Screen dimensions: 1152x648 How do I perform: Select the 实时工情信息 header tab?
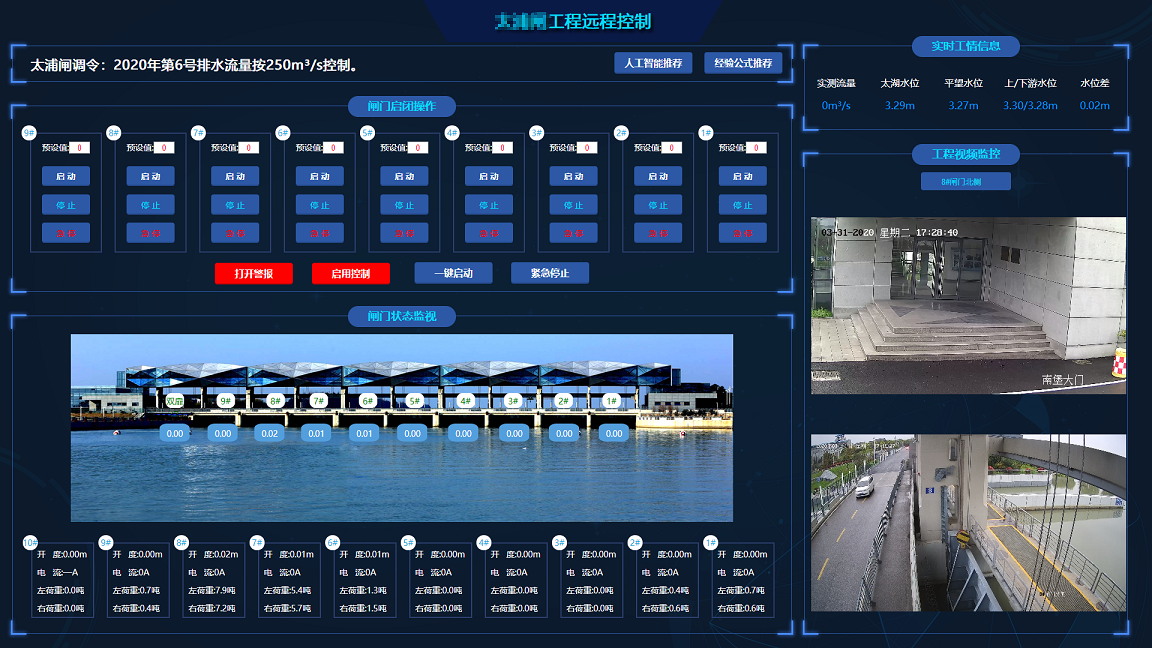pyautogui.click(x=965, y=46)
